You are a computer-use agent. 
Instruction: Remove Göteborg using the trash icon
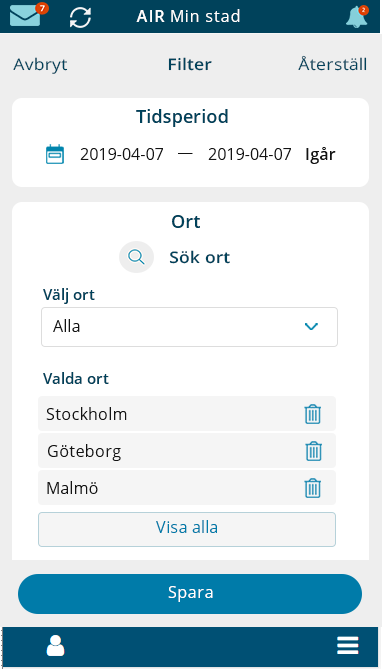314,451
